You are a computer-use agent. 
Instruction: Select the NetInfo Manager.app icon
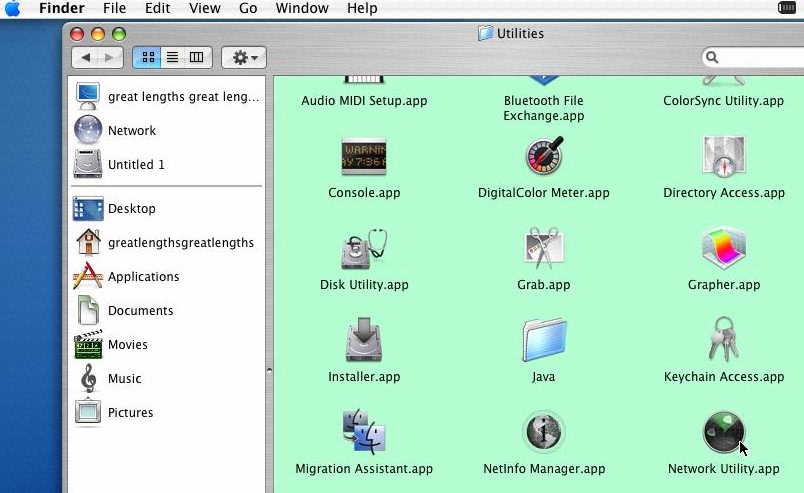tap(544, 432)
